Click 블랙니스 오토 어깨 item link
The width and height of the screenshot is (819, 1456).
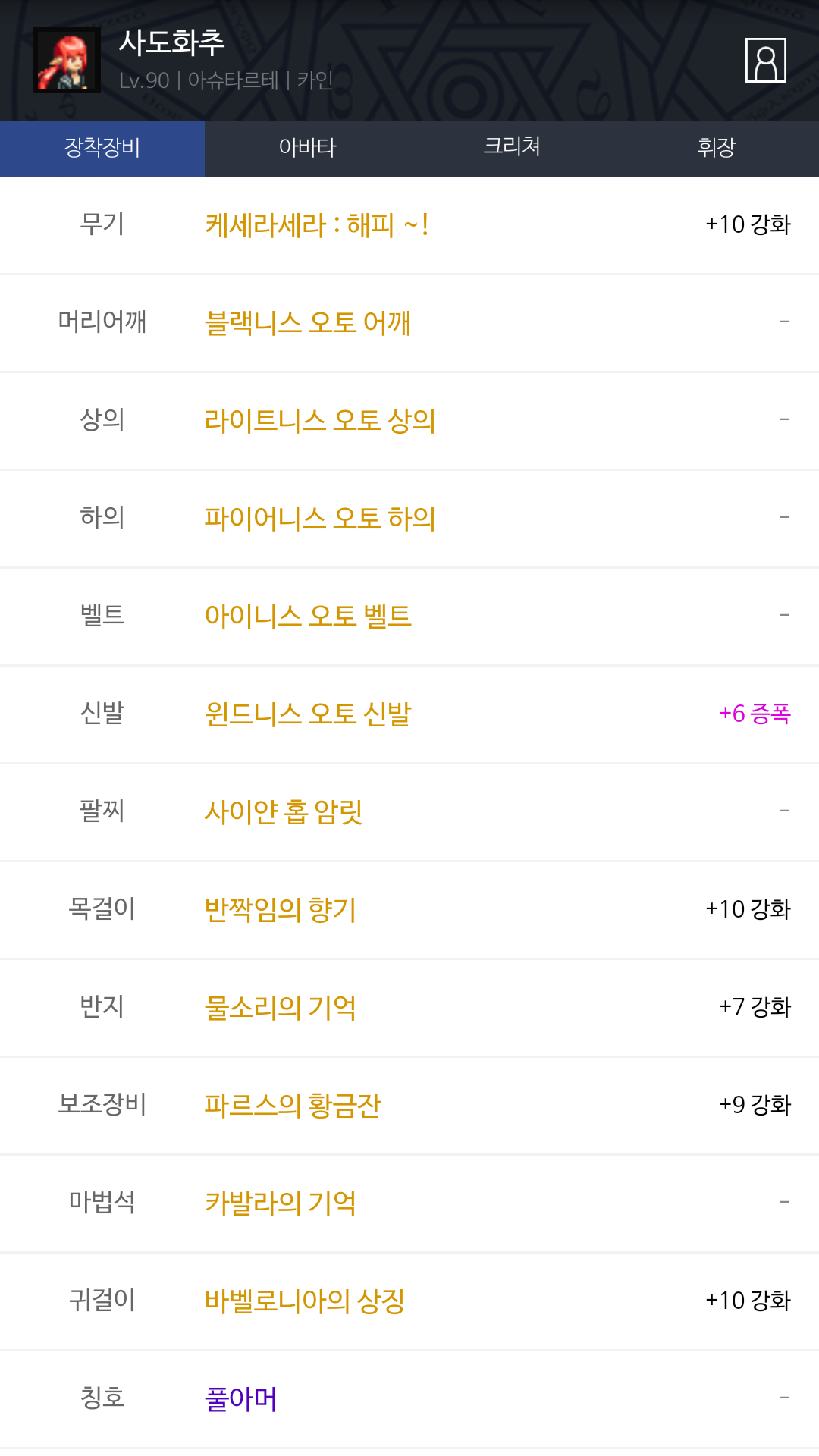point(308,323)
